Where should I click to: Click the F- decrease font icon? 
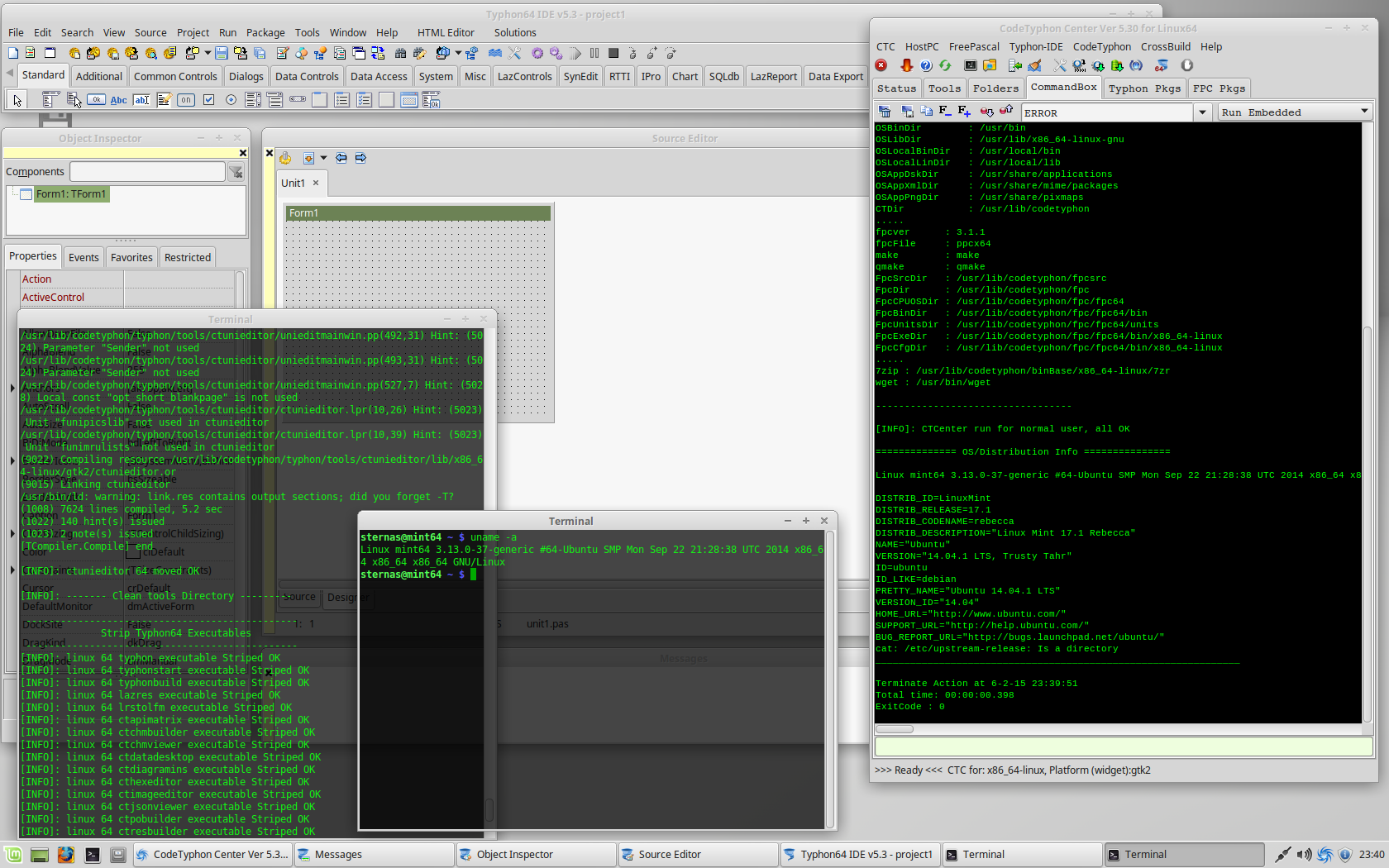coord(945,111)
